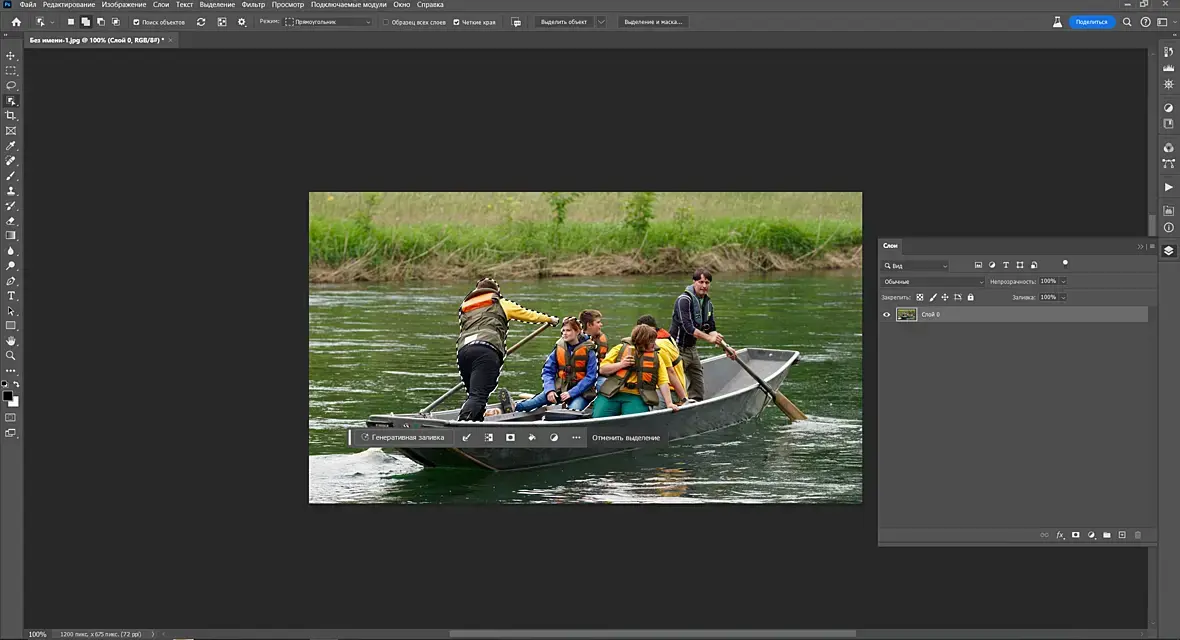Image resolution: width=1180 pixels, height=640 pixels.
Task: Add a layer mask in Layers panel
Action: [1075, 535]
